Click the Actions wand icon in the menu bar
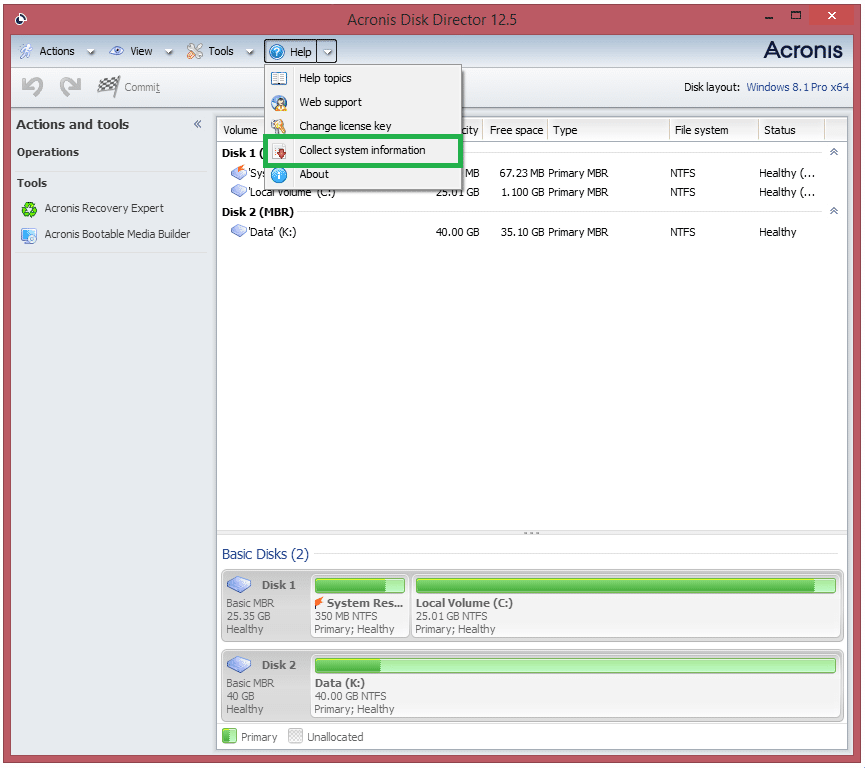The width and height of the screenshot is (865, 768). click(26, 51)
